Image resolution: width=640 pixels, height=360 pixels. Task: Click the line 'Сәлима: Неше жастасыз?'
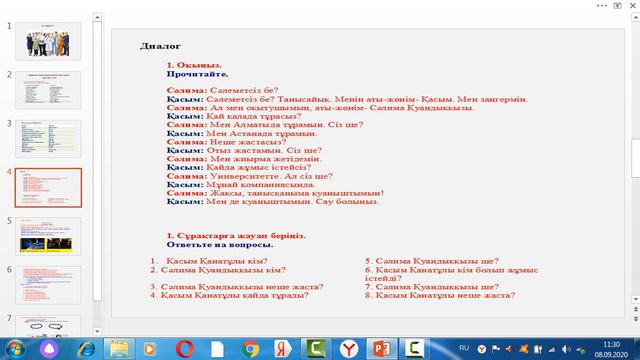[x=227, y=142]
